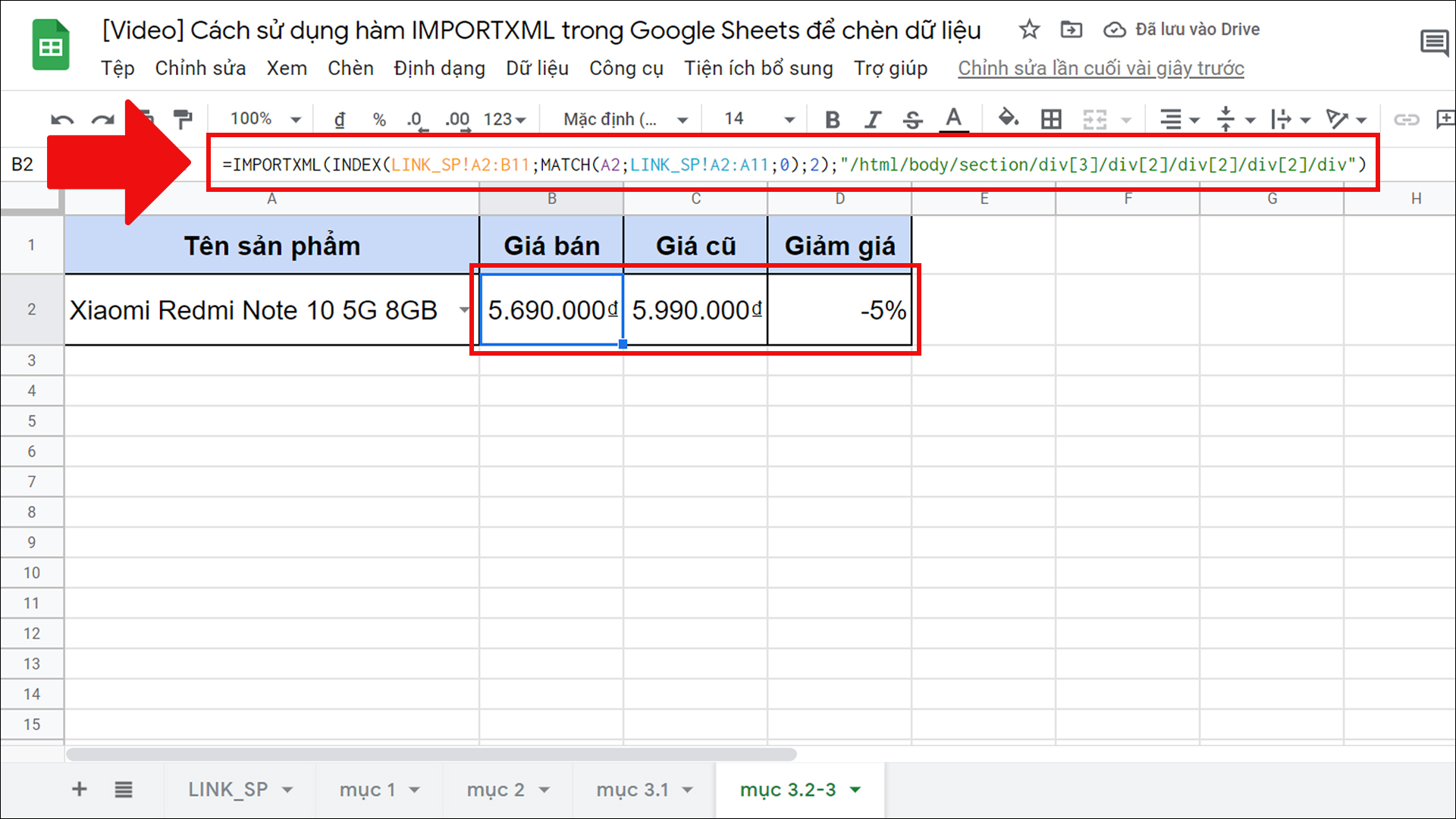Open the Dữ liệu menu
The width and height of the screenshot is (1456, 819).
click(537, 68)
